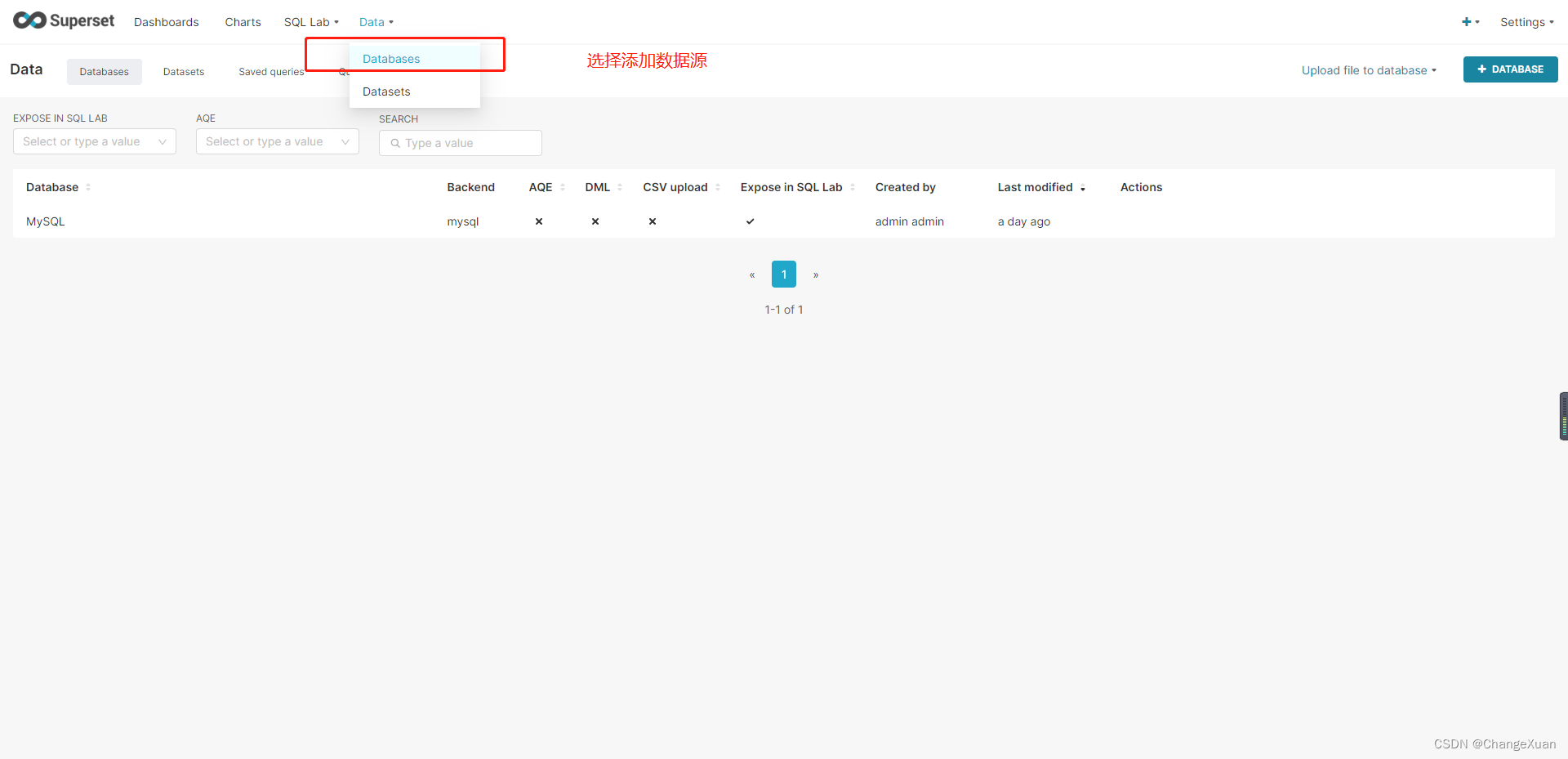Click the Last modified column header

(1035, 187)
